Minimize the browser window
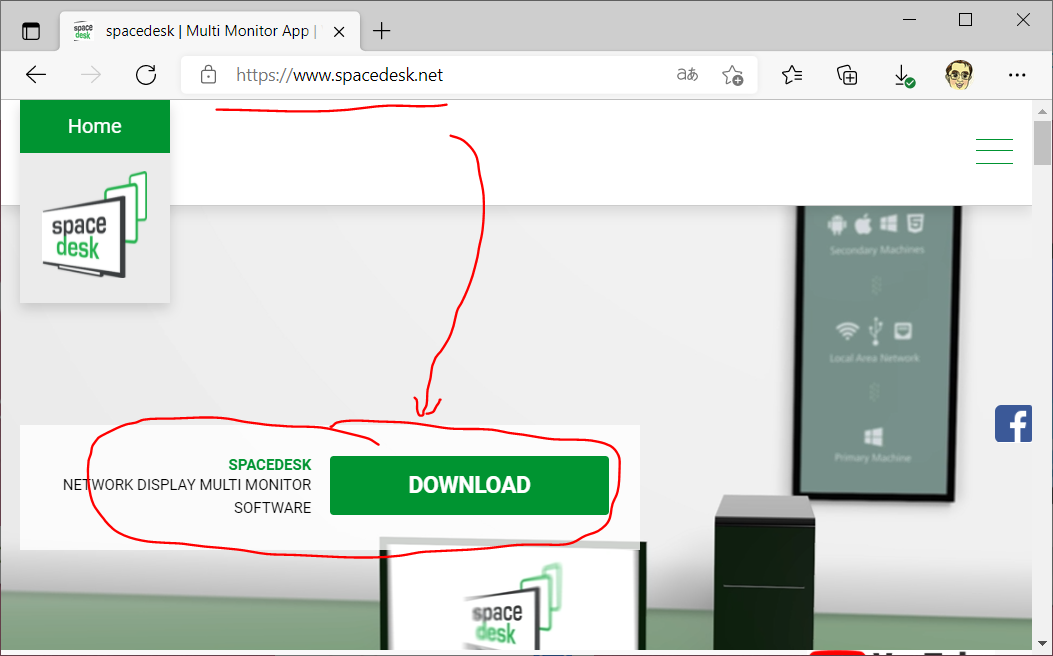This screenshot has width=1053, height=656. click(x=909, y=20)
